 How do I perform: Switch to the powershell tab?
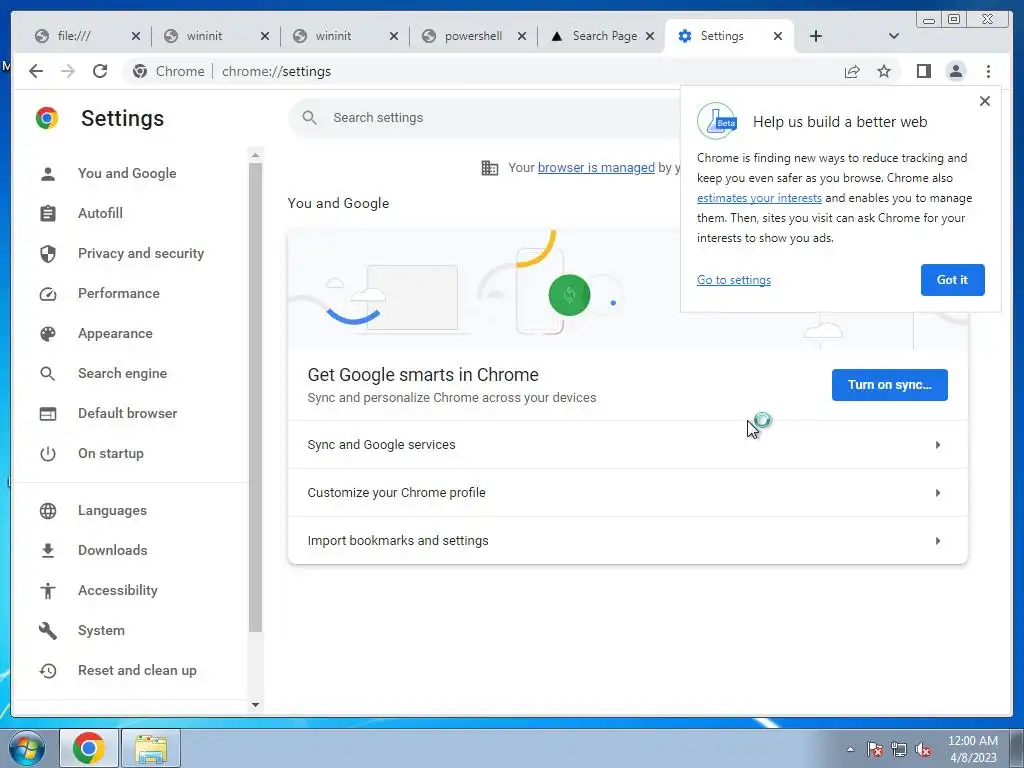[473, 36]
